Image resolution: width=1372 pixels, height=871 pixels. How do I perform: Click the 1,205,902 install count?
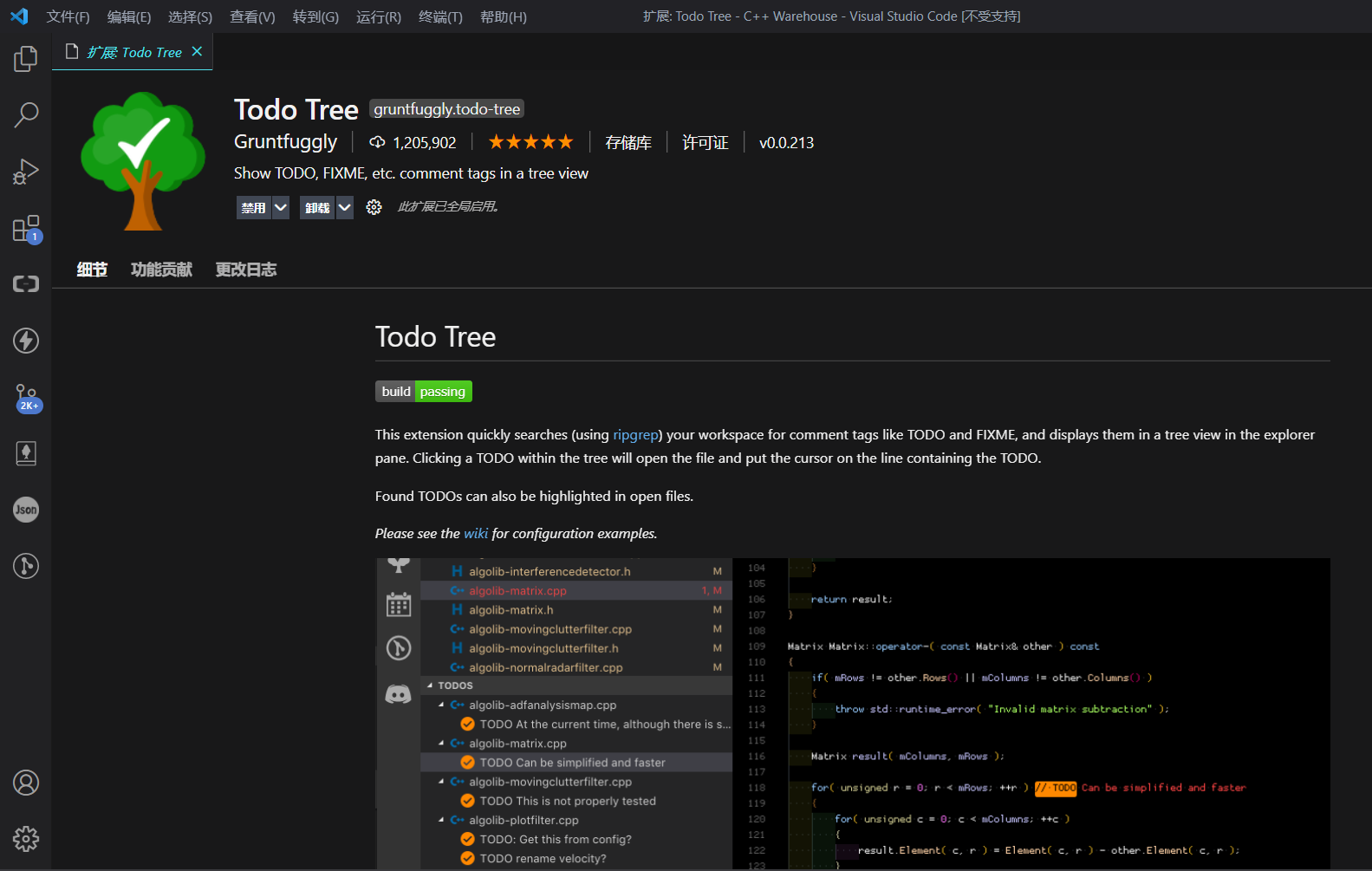point(425,143)
